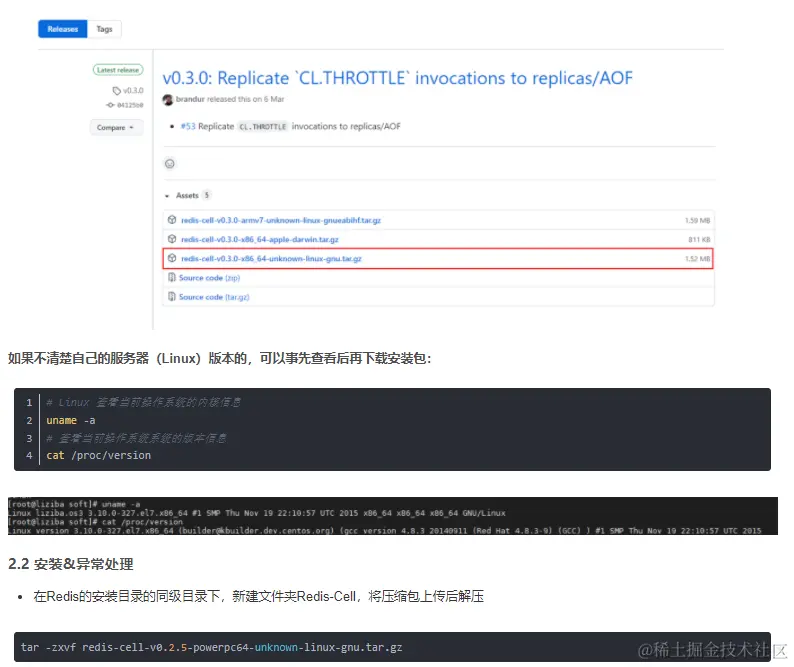Open pull request #53 link

[188, 126]
